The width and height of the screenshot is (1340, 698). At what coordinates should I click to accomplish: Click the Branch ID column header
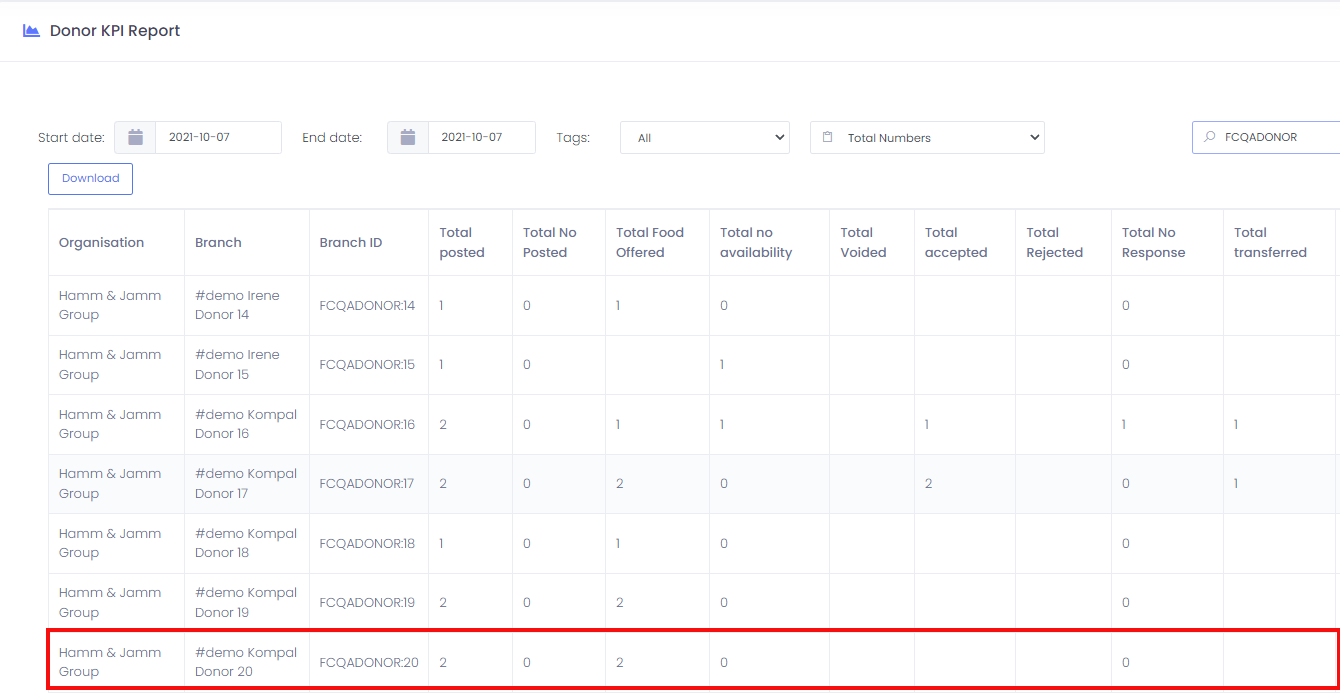[x=351, y=243]
